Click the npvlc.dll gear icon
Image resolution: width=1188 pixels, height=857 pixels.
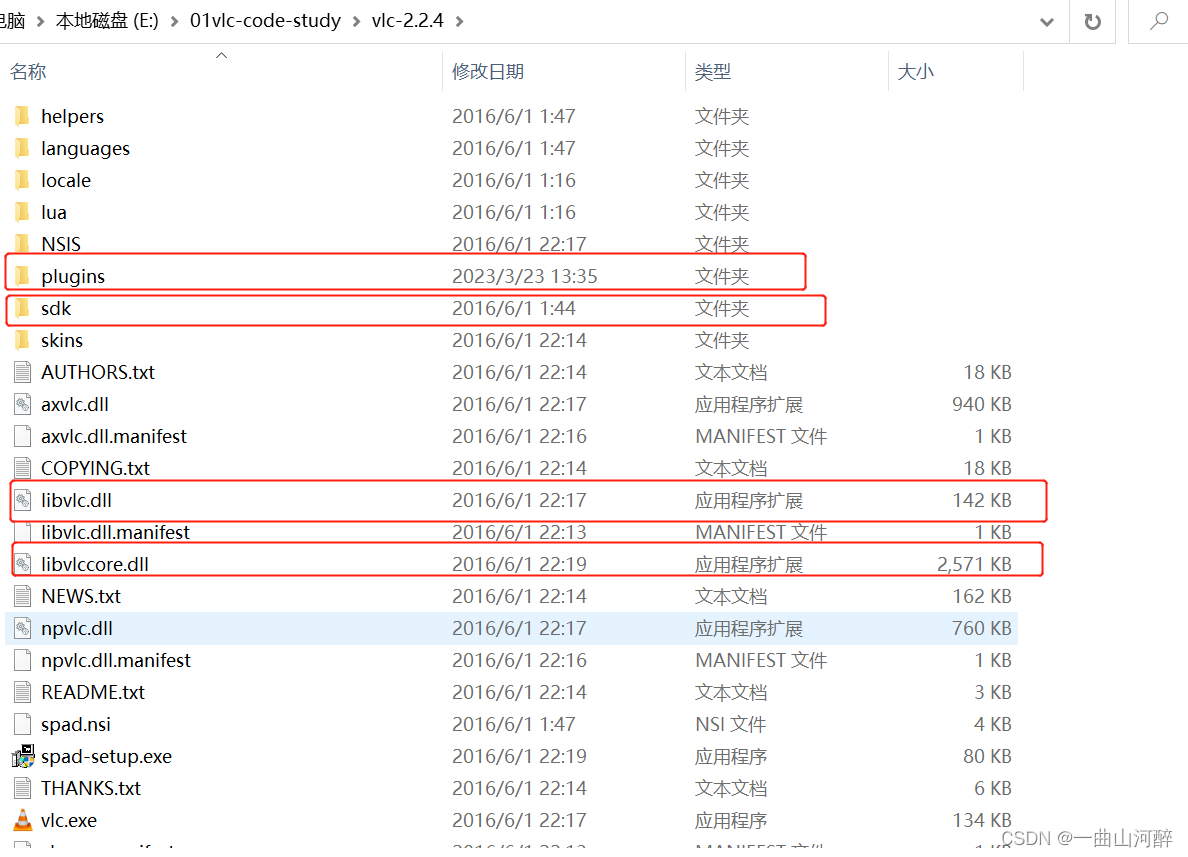(22, 628)
